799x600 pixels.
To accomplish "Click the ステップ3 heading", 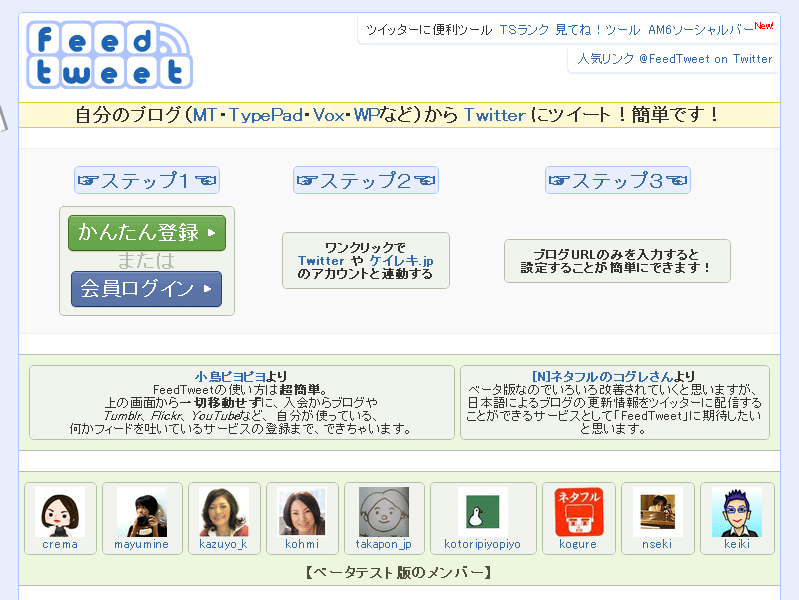I will tap(618, 180).
